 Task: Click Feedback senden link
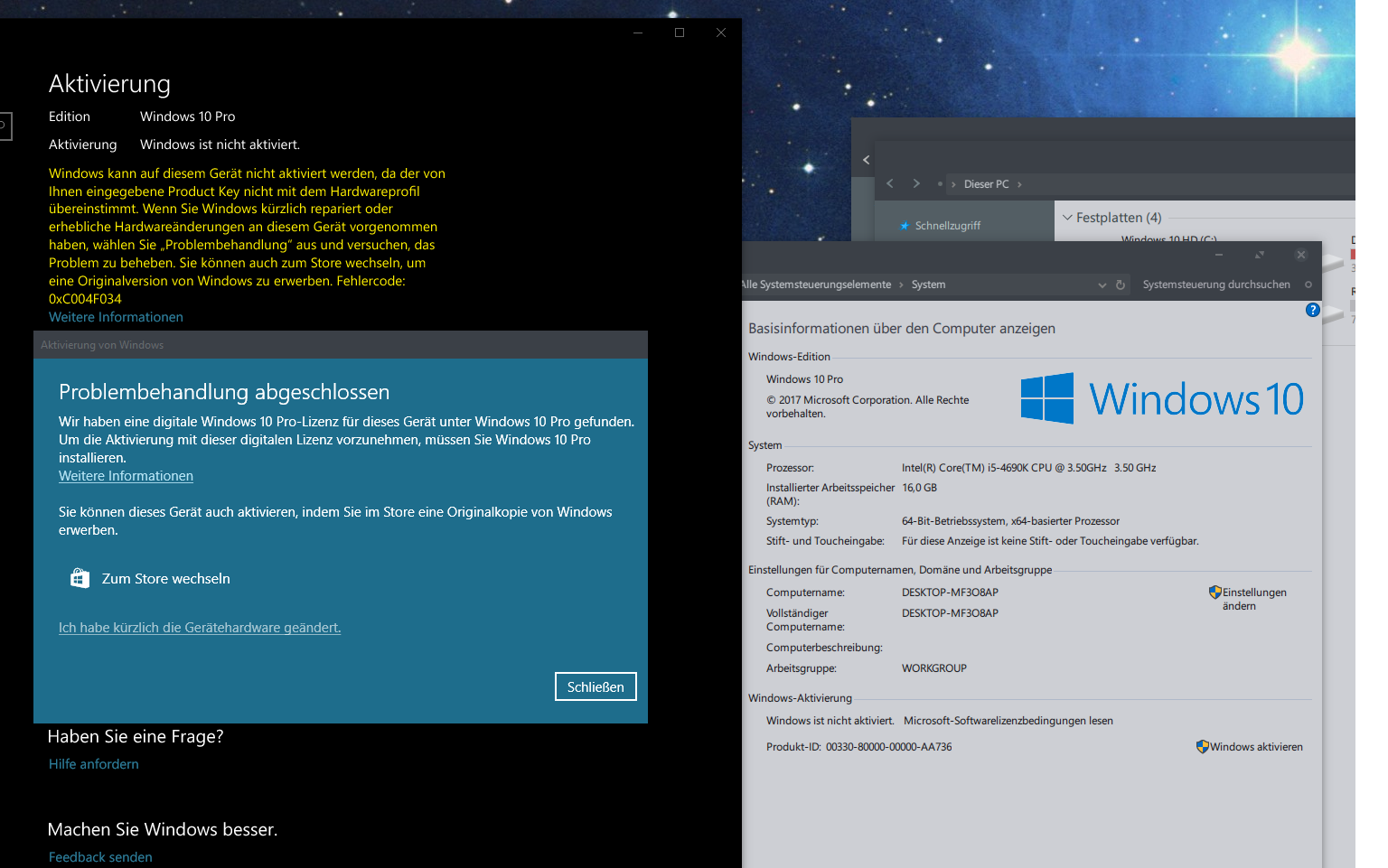(100, 857)
